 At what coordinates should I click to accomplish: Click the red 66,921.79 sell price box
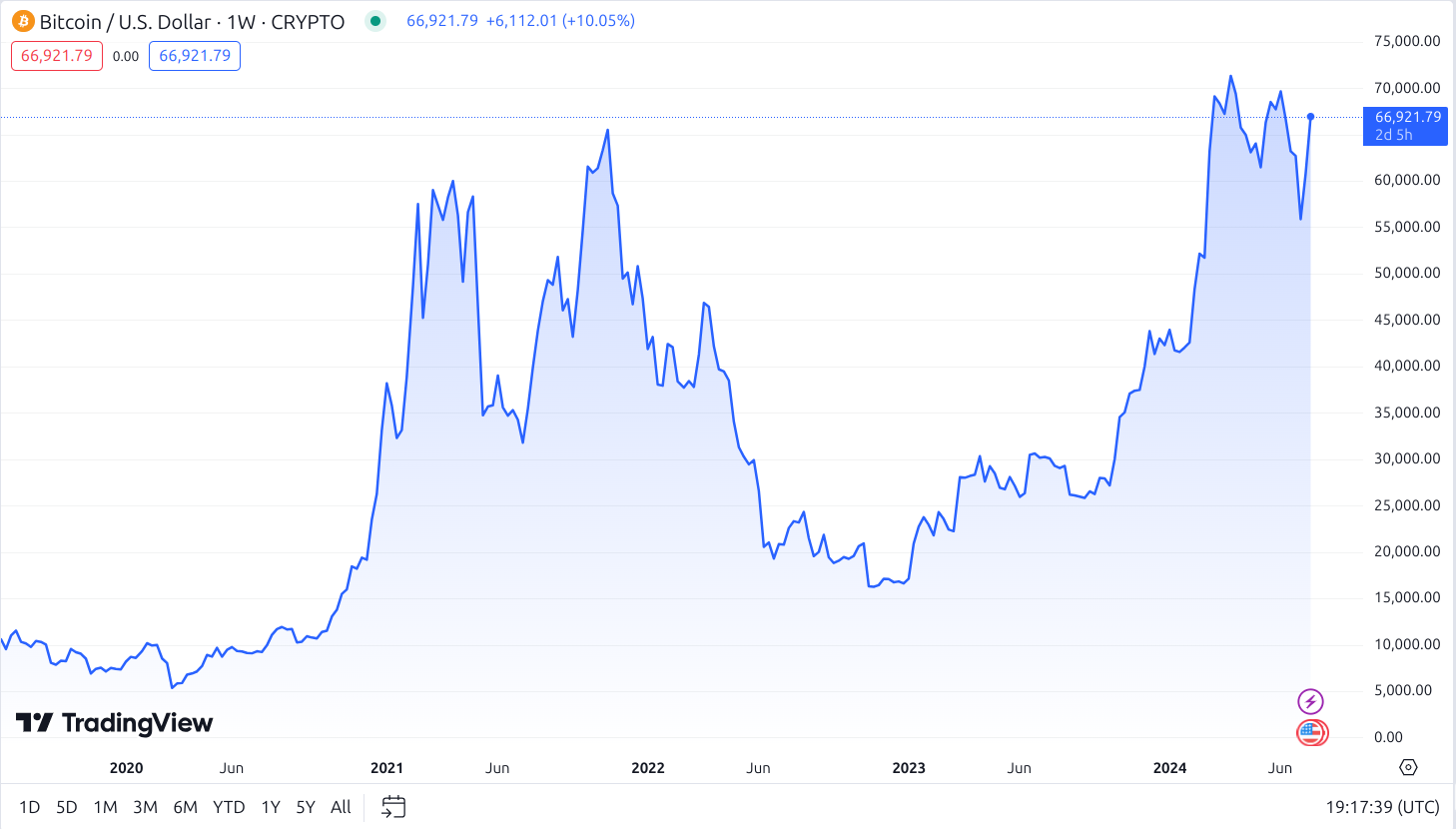pos(57,56)
